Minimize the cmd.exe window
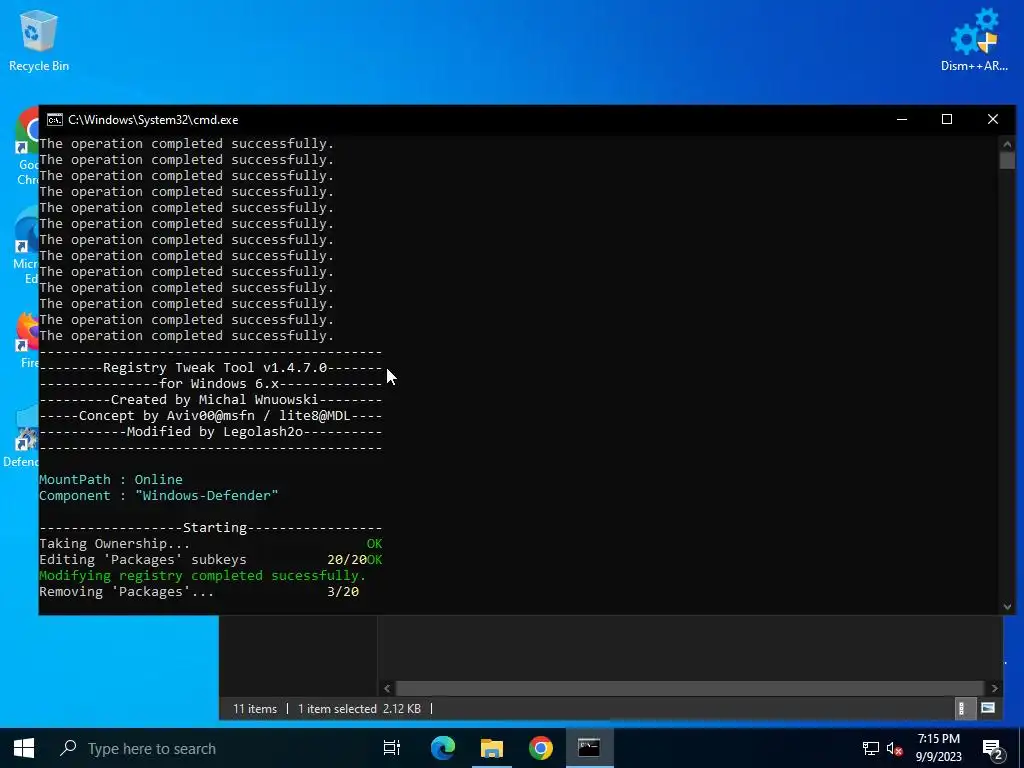This screenshot has height=768, width=1024. (x=902, y=120)
